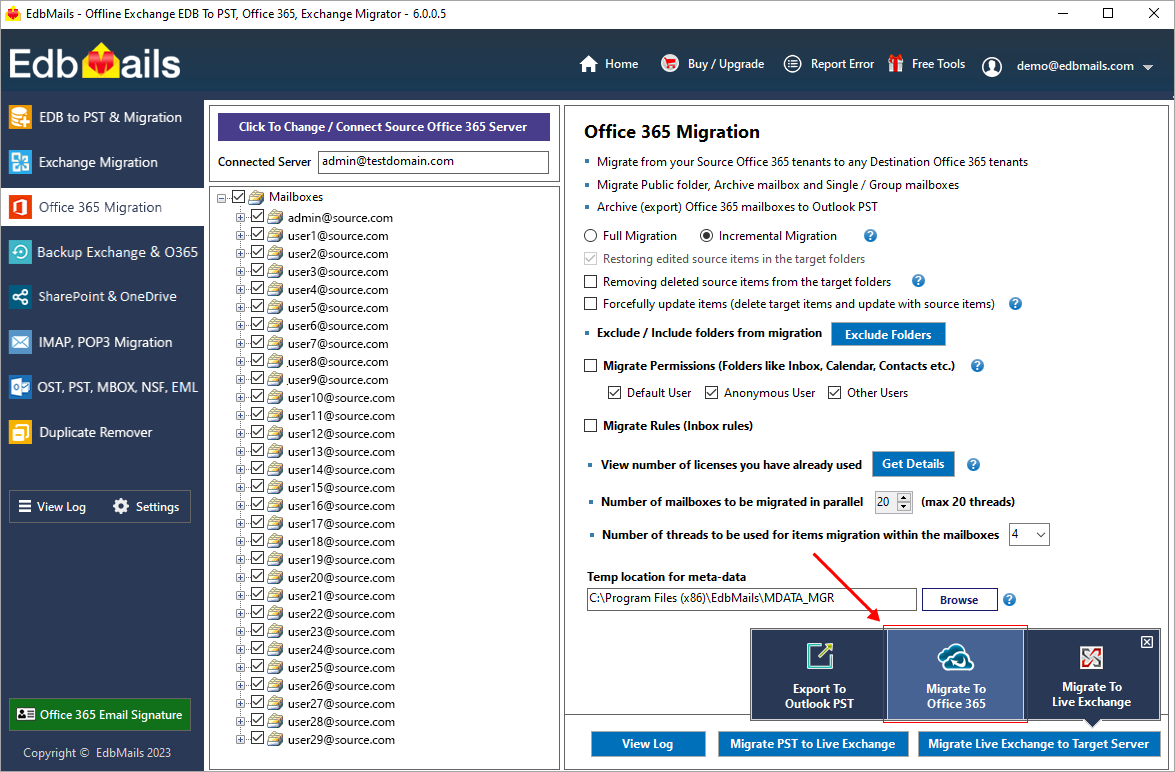Image resolution: width=1175 pixels, height=772 pixels.
Task: Decrease parallel mailboxes spinner value
Action: coord(904,507)
